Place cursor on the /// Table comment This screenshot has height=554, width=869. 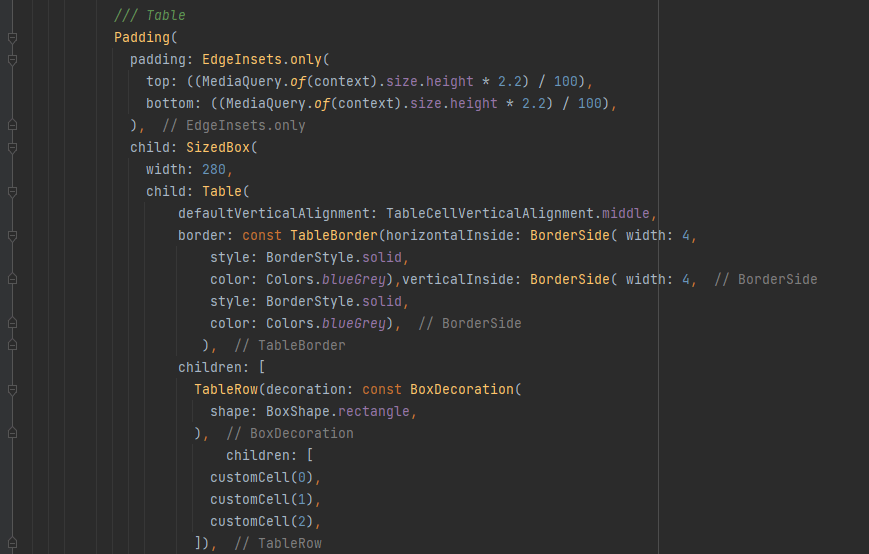coord(150,16)
